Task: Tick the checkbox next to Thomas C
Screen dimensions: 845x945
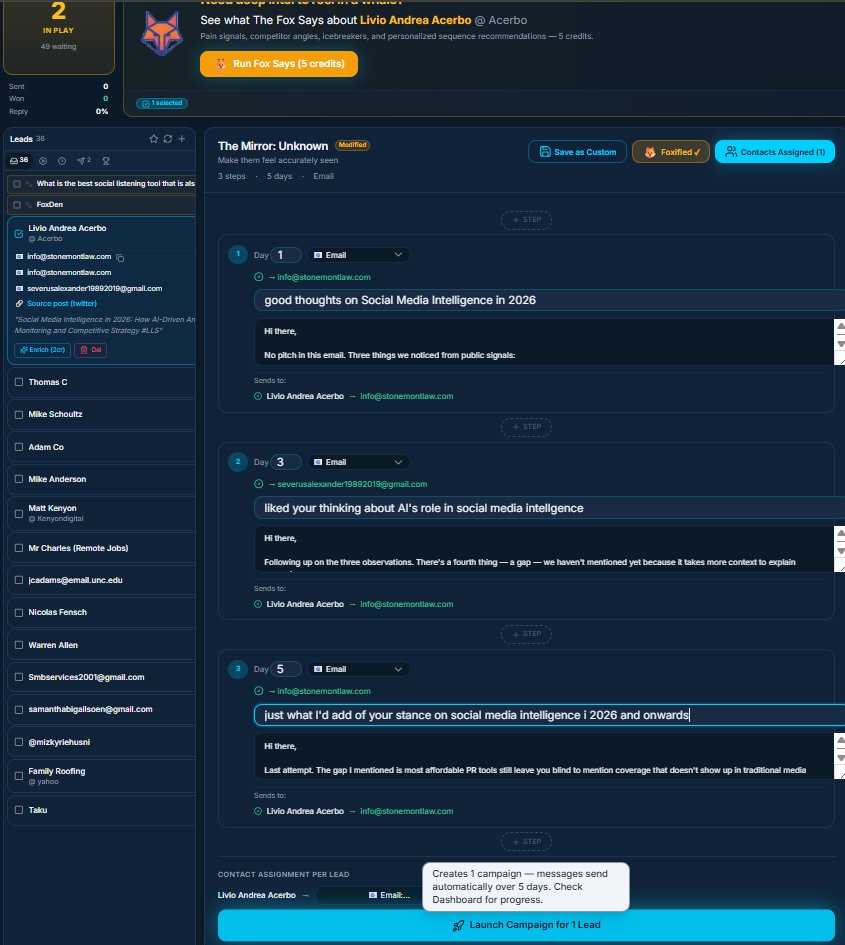Action: click(19, 382)
